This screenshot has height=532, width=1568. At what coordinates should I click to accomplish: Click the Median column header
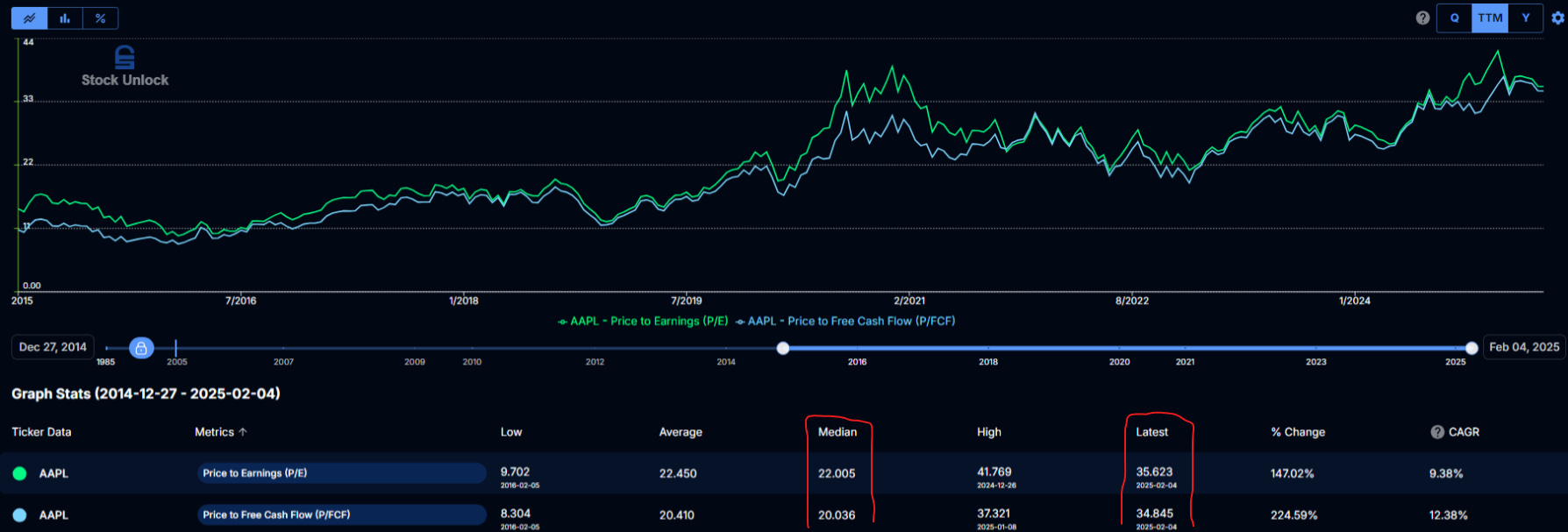(x=837, y=432)
